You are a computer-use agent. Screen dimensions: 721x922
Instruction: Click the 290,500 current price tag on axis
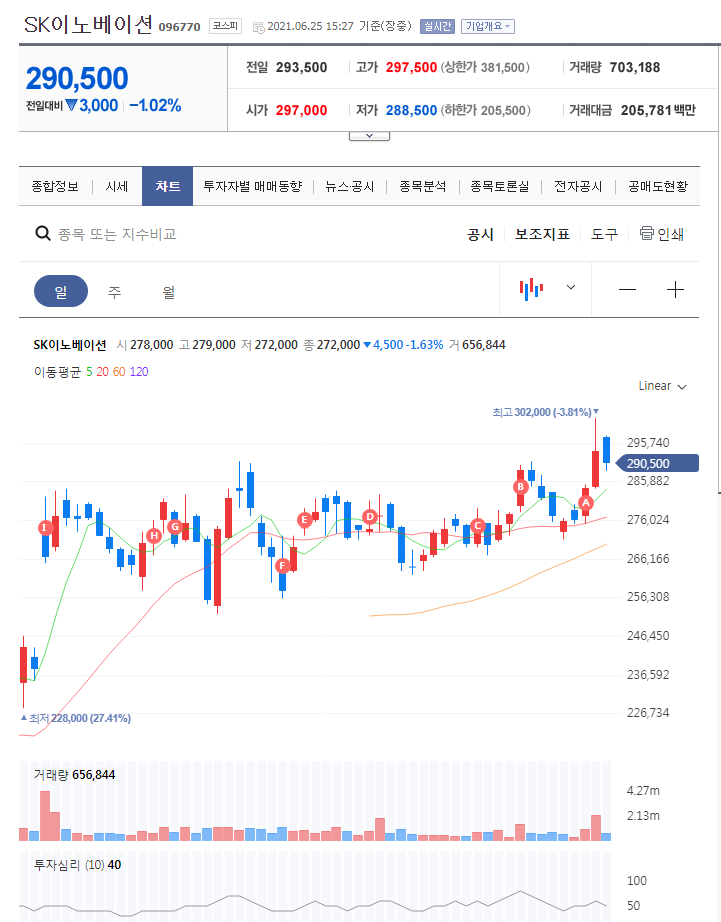tap(657, 463)
